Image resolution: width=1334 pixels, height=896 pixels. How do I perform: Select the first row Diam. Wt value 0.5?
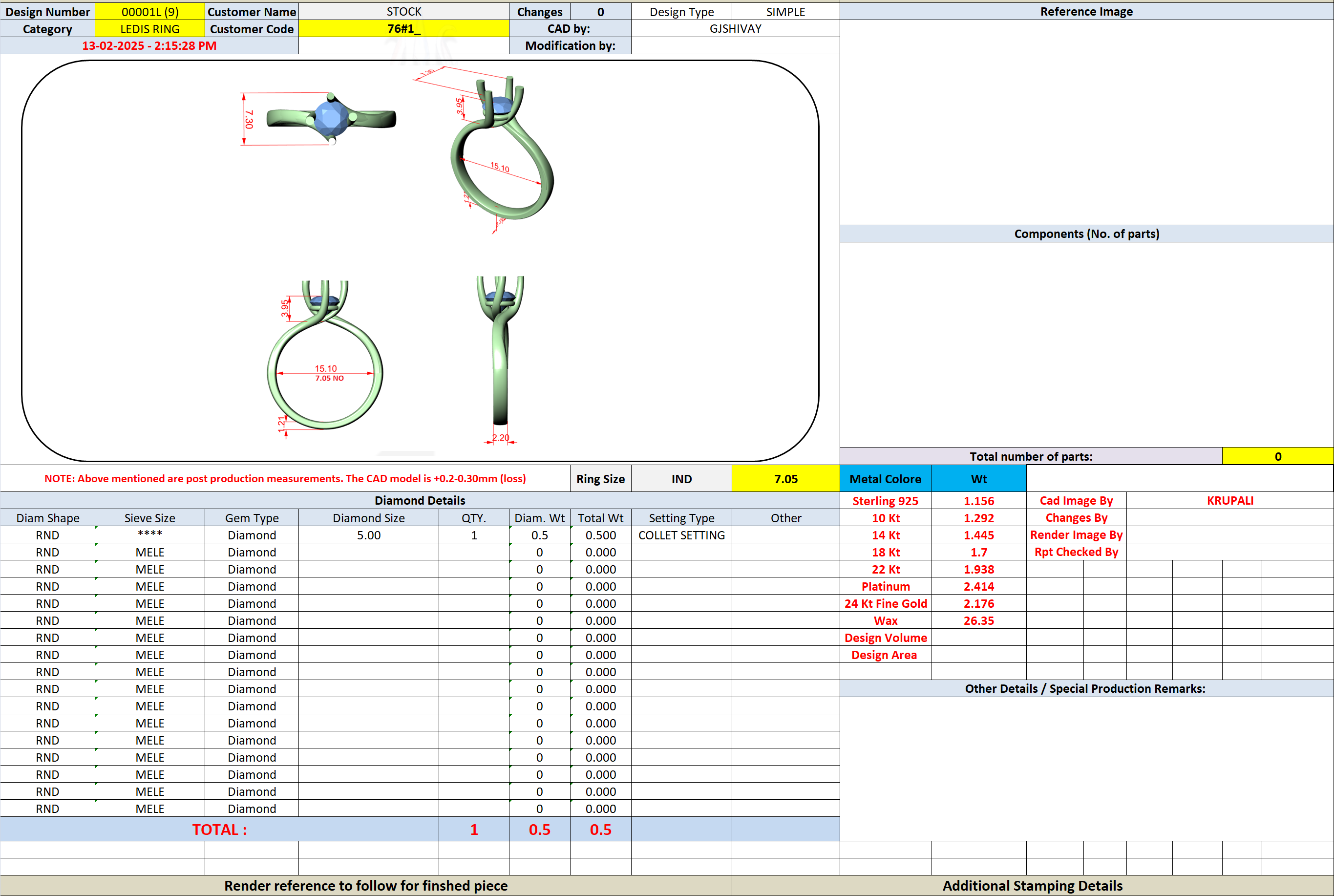pos(539,535)
